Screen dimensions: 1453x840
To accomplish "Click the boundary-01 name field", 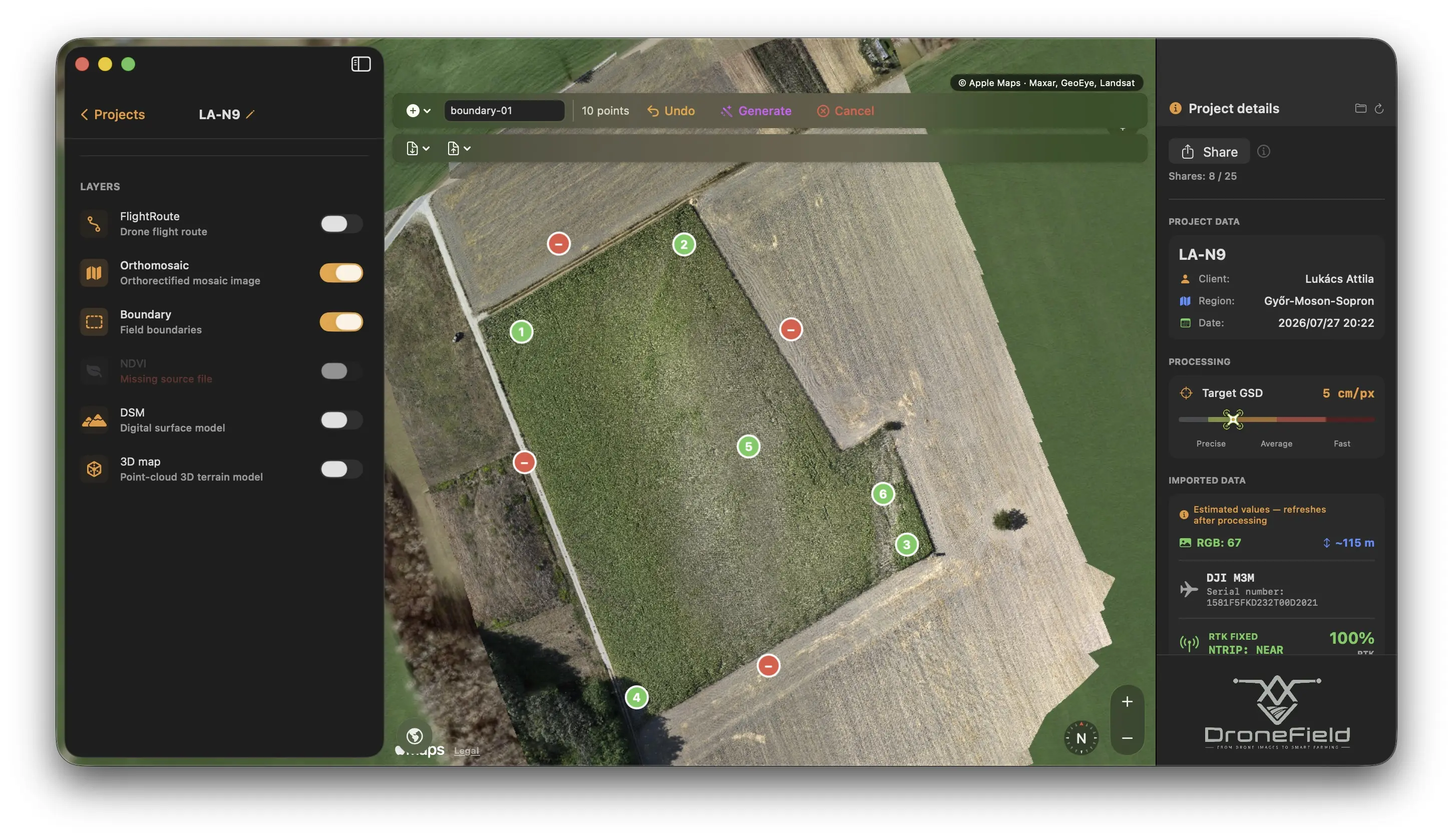I will [504, 111].
